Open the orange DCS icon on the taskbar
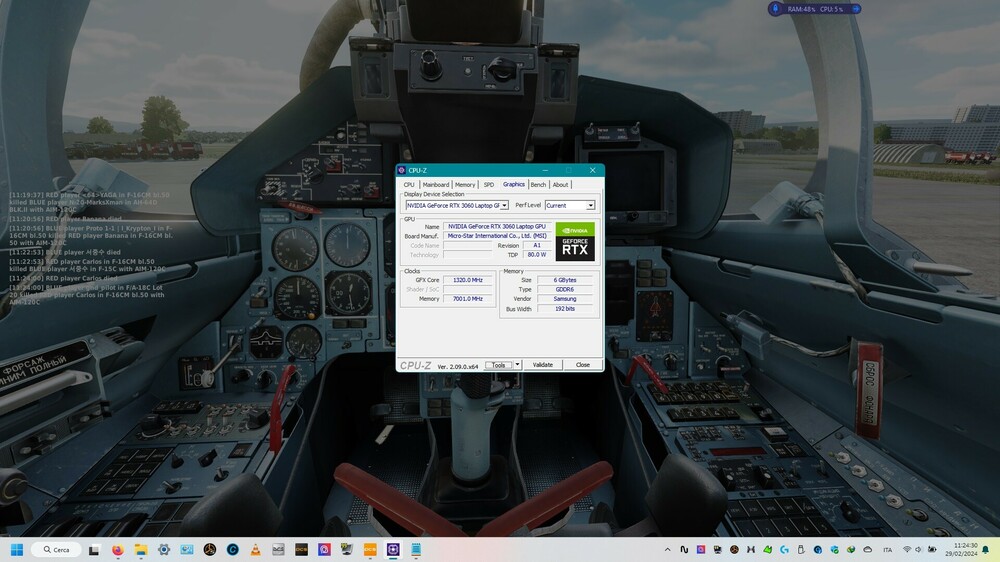This screenshot has width=1000, height=562. [370, 549]
